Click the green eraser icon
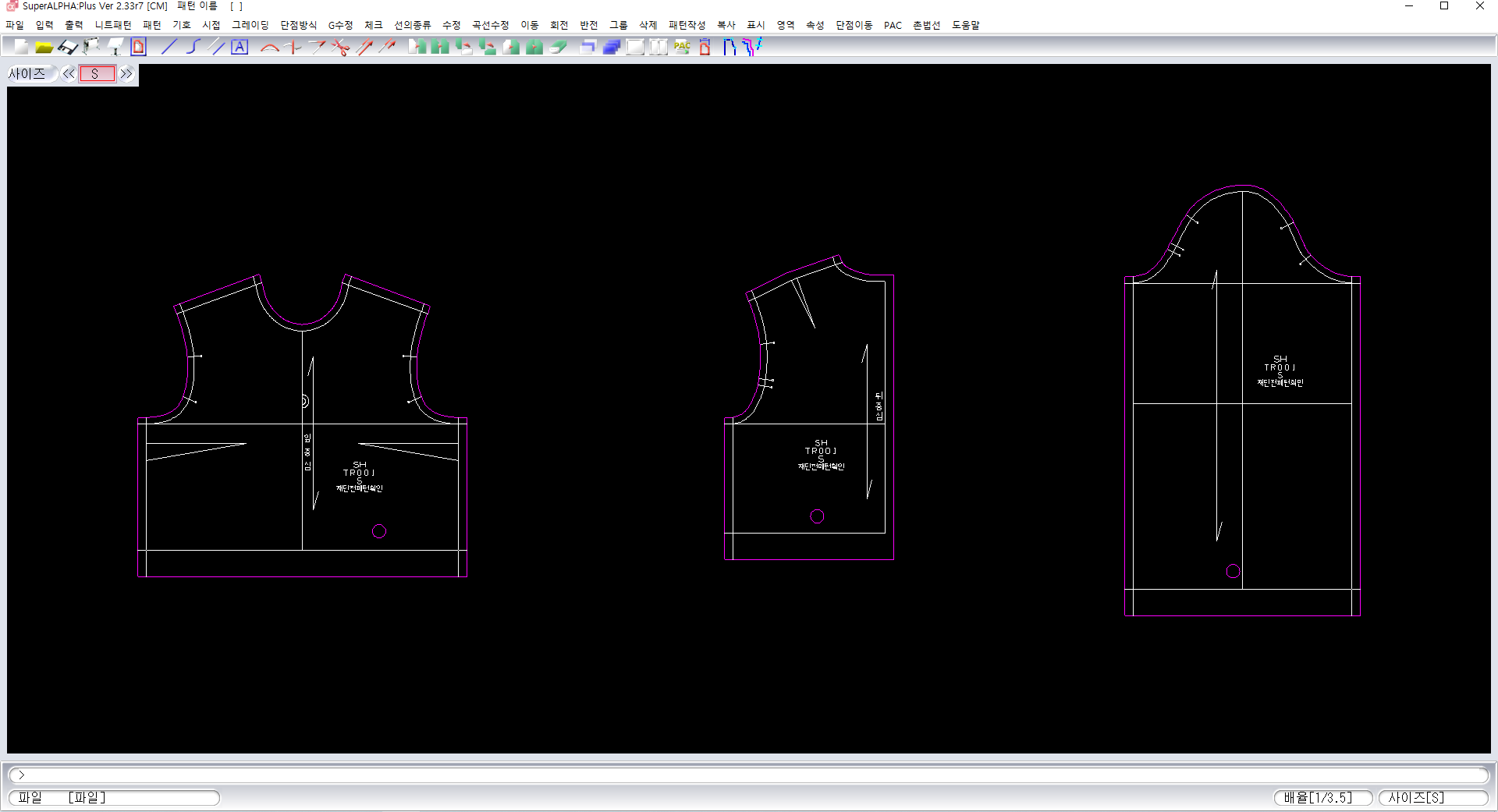The width and height of the screenshot is (1498, 812). click(x=558, y=47)
